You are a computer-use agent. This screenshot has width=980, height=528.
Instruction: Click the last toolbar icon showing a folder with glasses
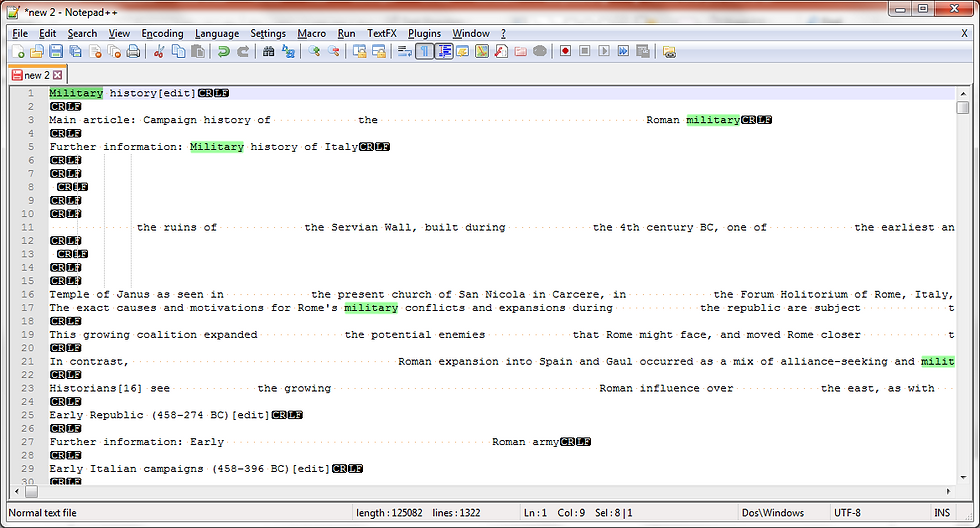click(669, 52)
